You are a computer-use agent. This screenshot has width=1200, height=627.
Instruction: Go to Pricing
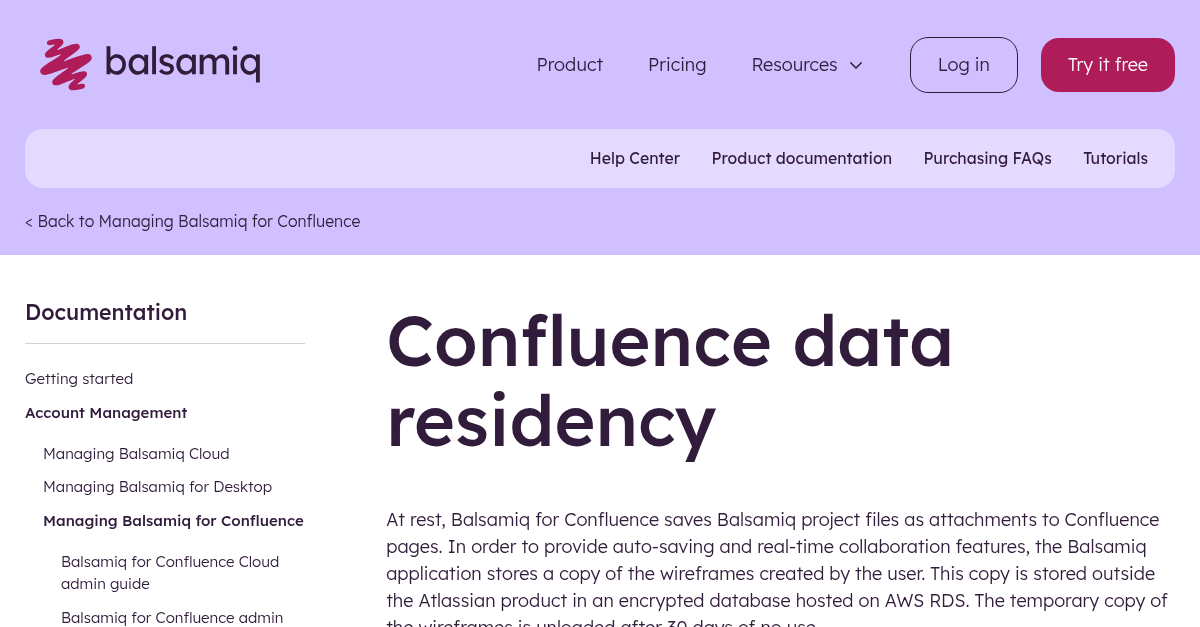[x=677, y=65]
